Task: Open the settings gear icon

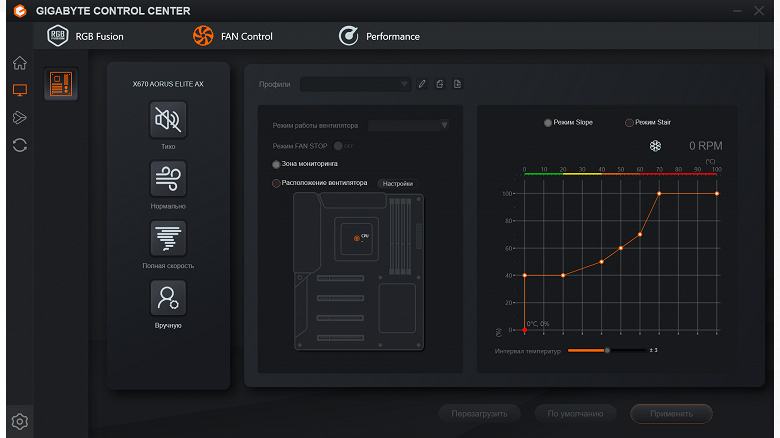Action: [19, 422]
